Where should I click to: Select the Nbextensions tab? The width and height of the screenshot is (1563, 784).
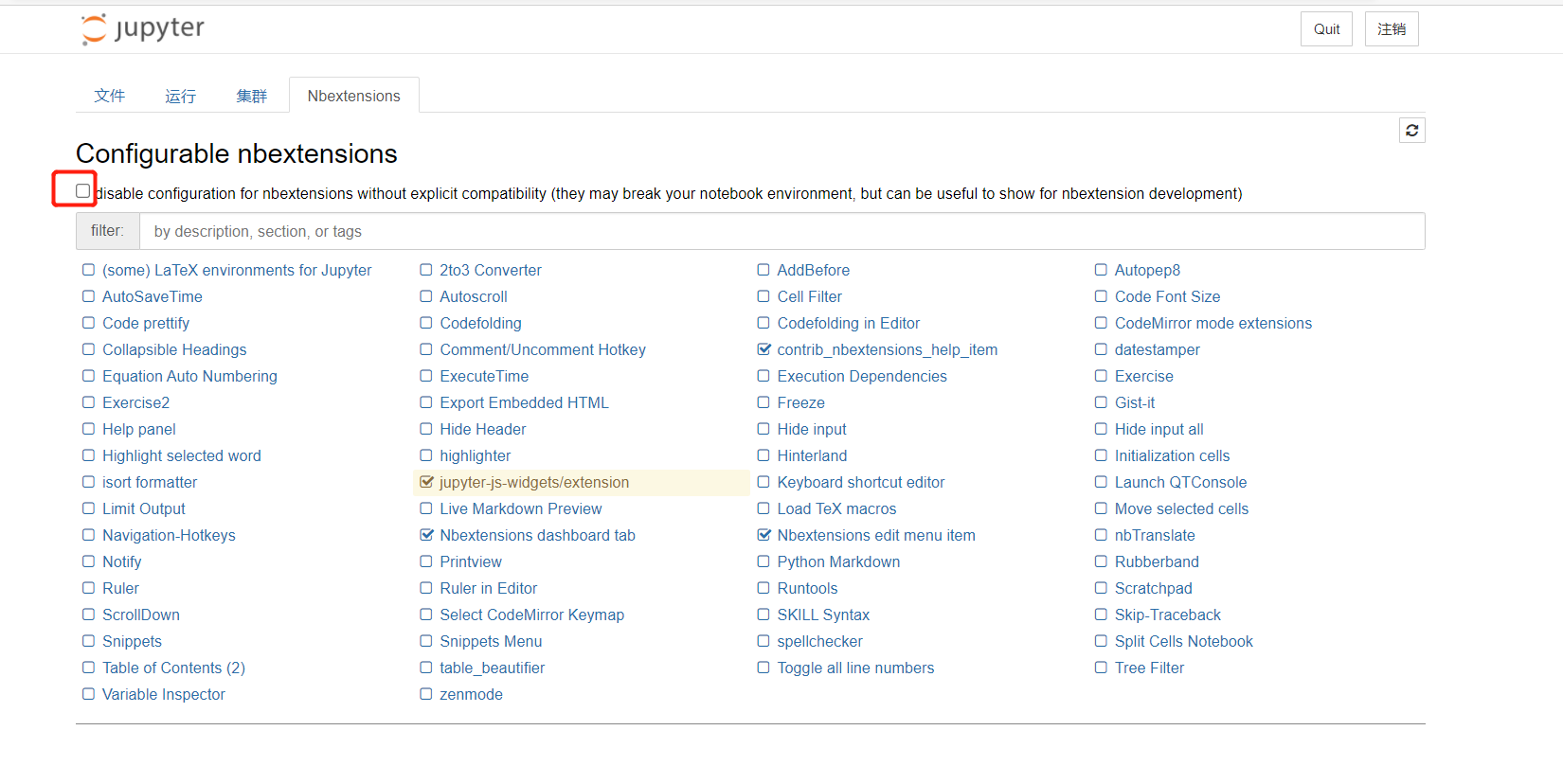point(353,96)
